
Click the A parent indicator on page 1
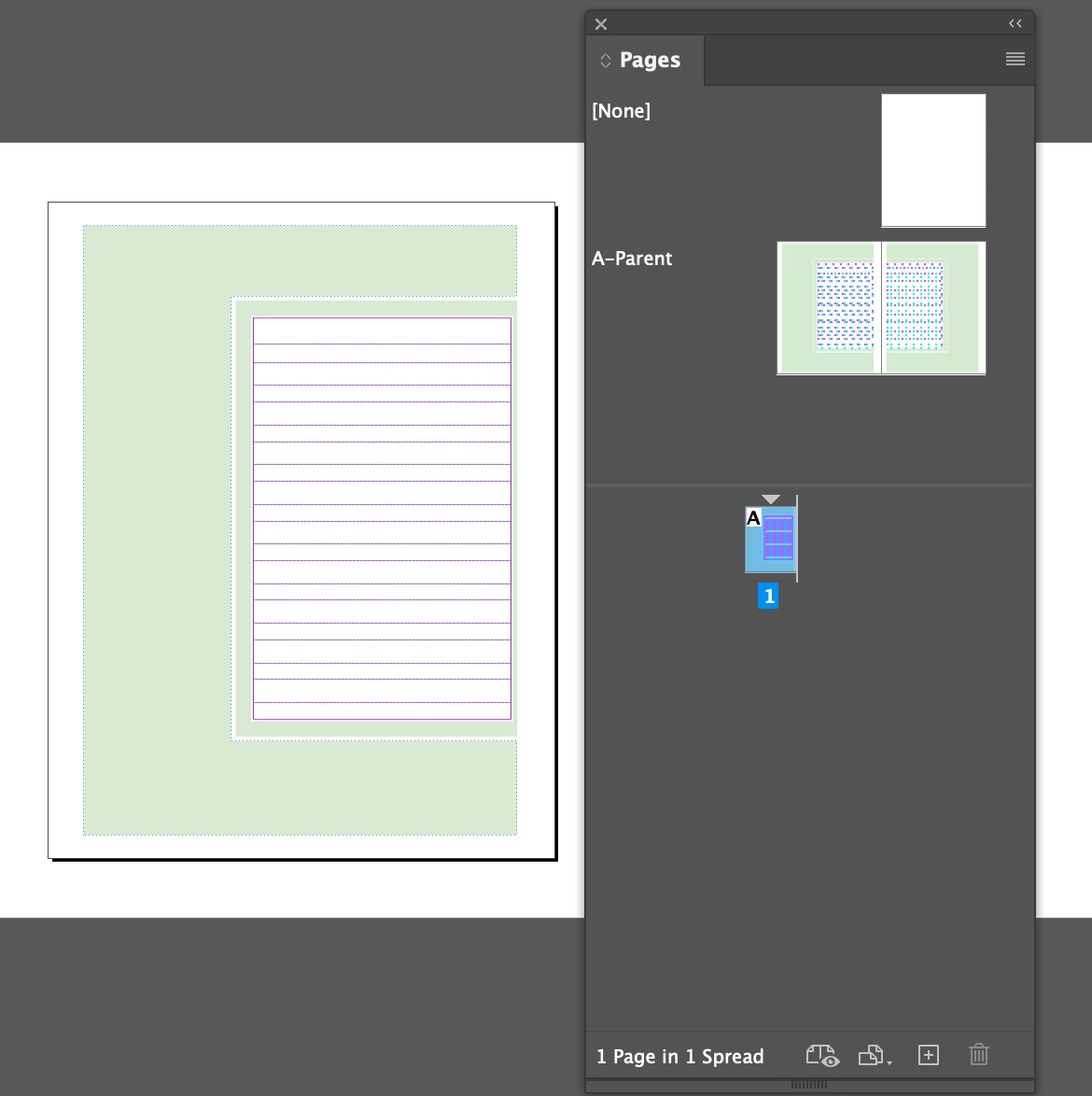click(x=753, y=518)
